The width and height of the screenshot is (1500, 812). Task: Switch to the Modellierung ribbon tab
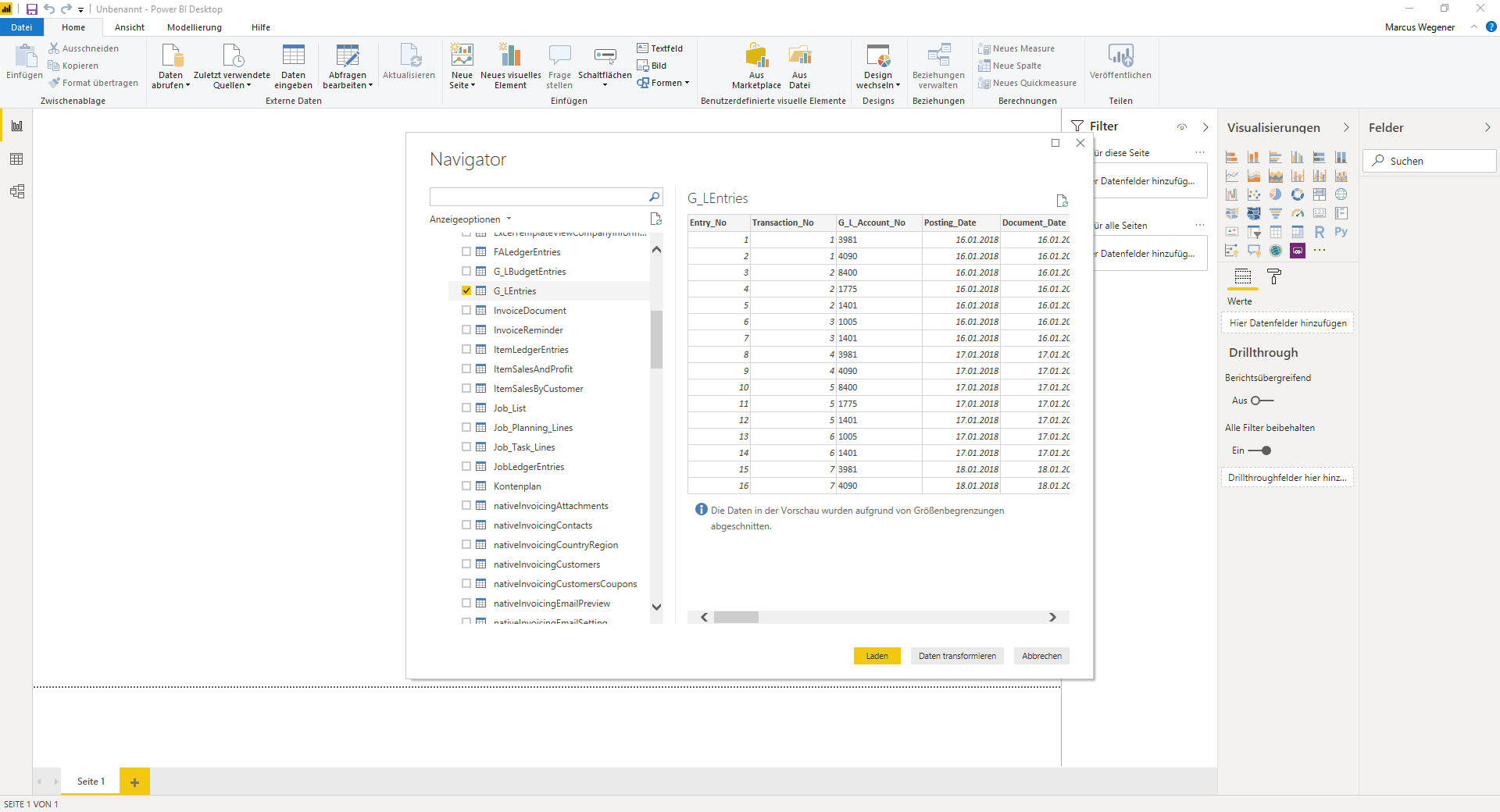pyautogui.click(x=195, y=27)
